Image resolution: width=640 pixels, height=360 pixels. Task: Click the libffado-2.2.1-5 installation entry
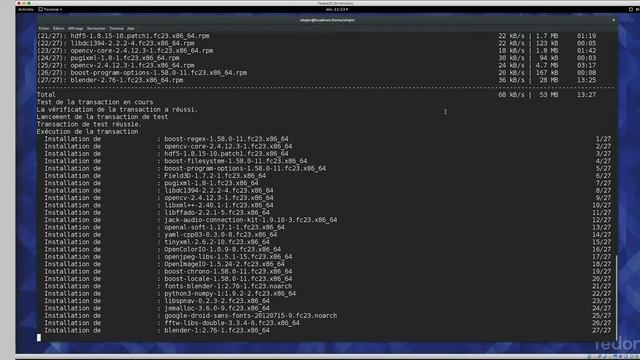click(x=217, y=212)
